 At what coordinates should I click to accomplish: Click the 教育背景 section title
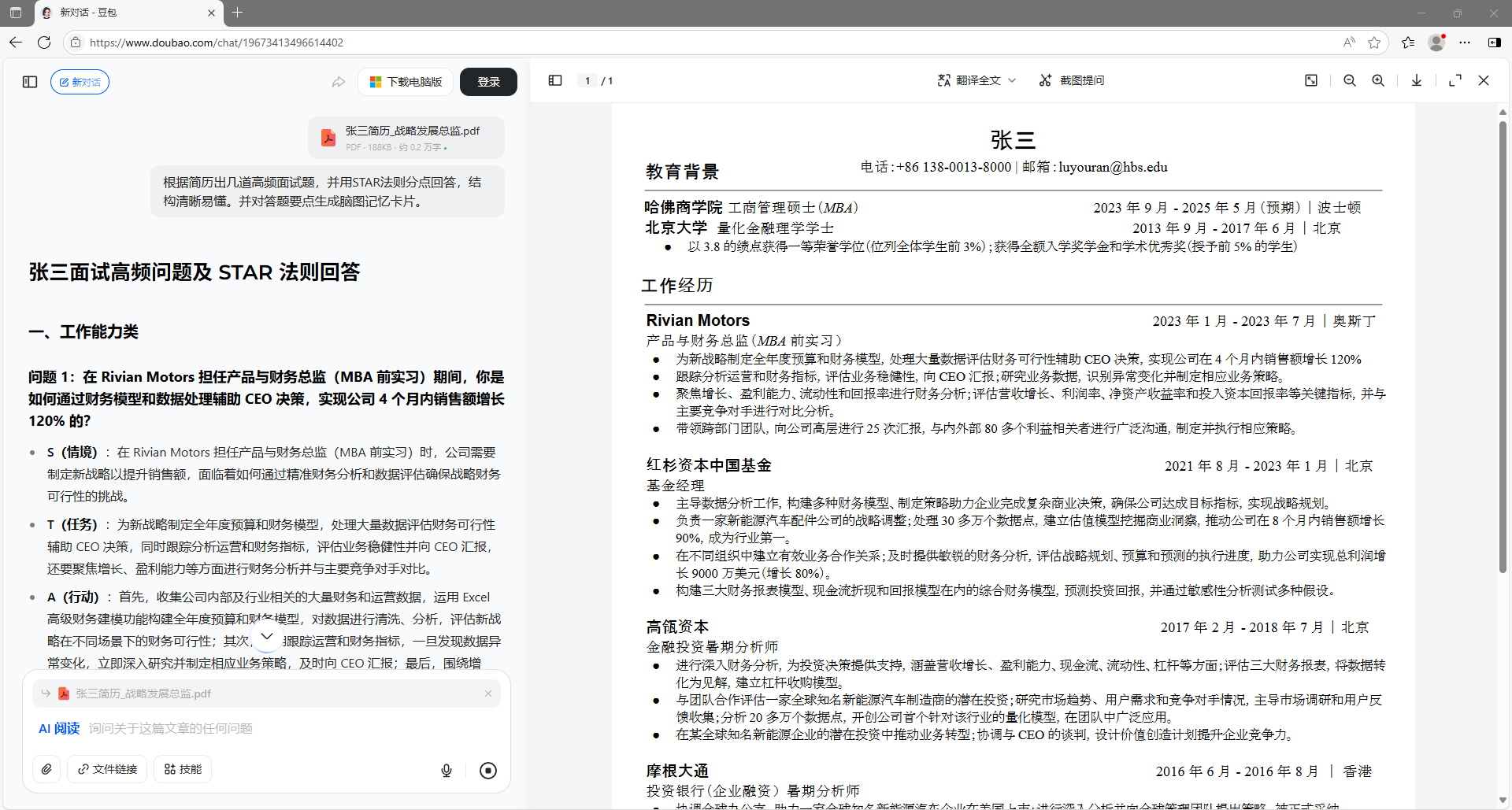tap(682, 172)
